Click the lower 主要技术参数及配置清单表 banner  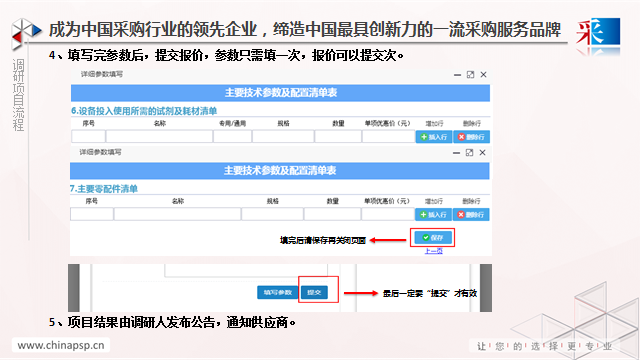pyautogui.click(x=280, y=171)
